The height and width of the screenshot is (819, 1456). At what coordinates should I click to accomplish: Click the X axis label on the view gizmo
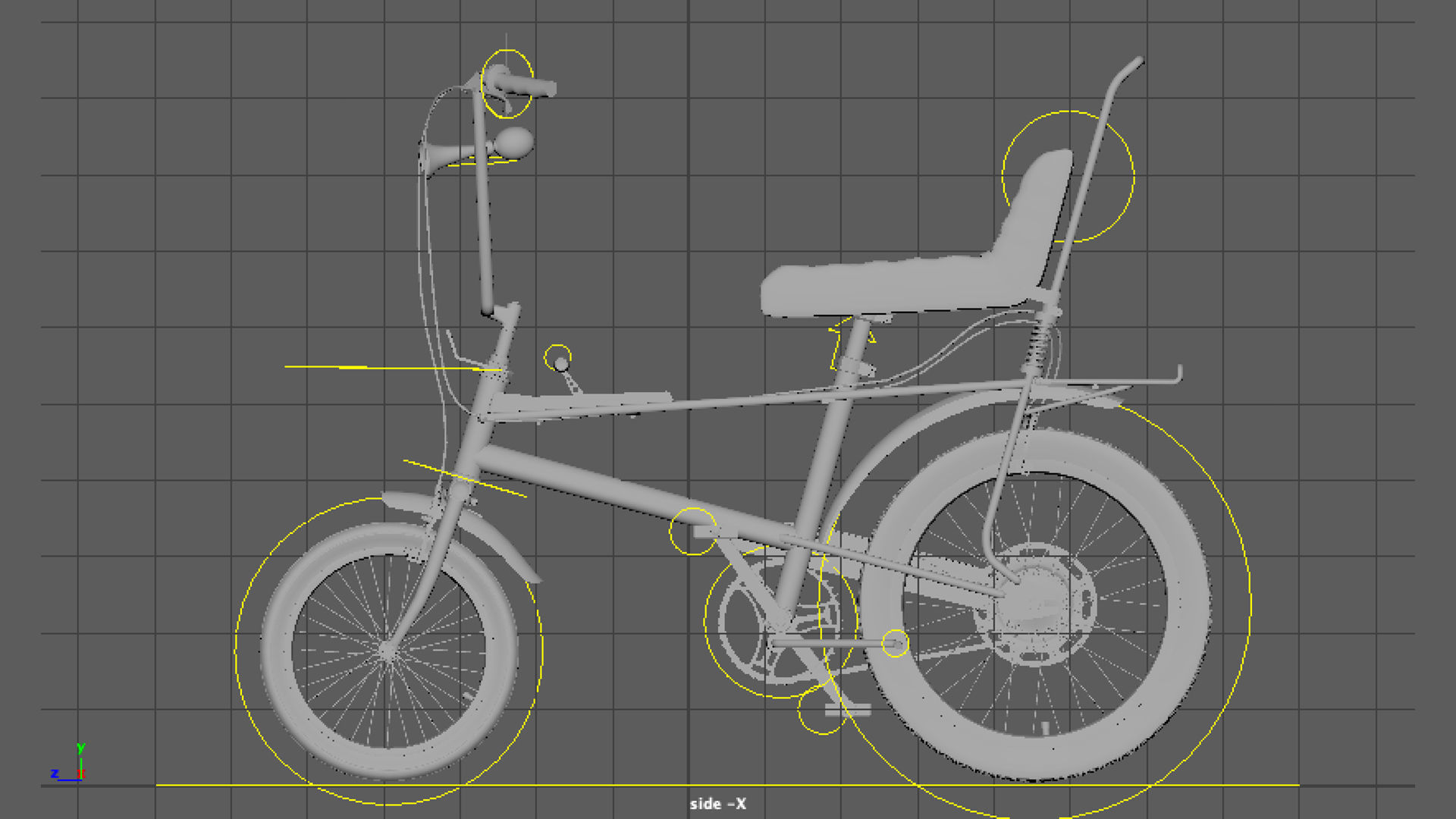(x=82, y=774)
